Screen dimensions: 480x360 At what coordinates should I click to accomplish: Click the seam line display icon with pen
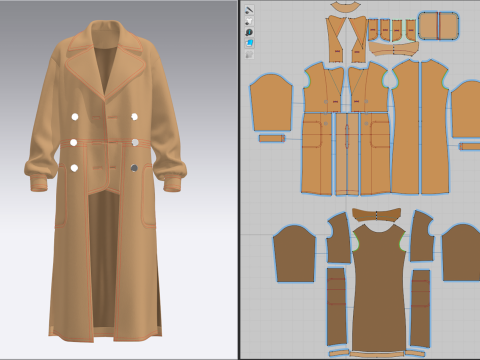click(x=249, y=10)
